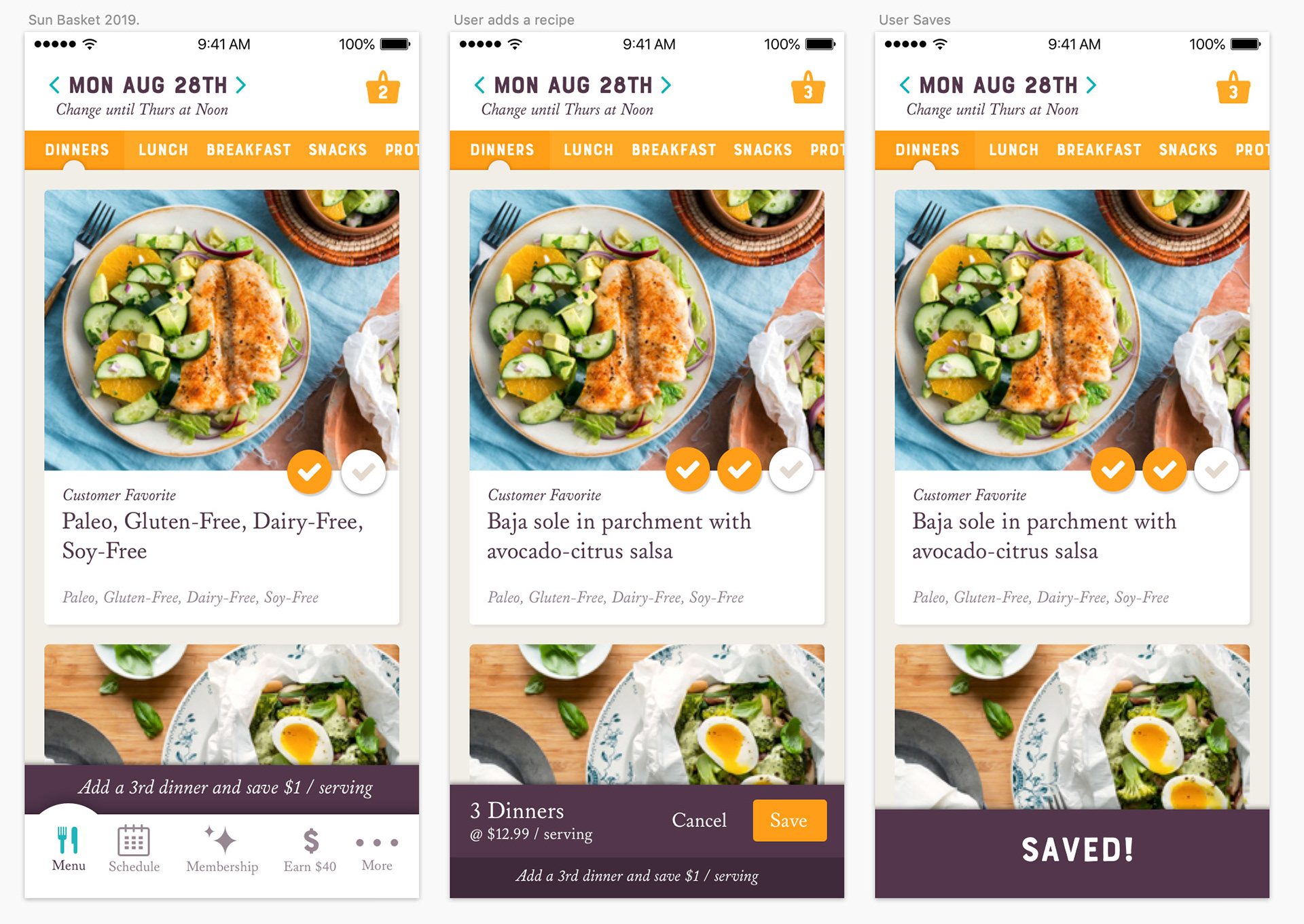Viewport: 1304px width, 924px height.
Task: Toggle the white unchecked checkmark on the User adds a recipe screen
Action: pyautogui.click(x=791, y=470)
